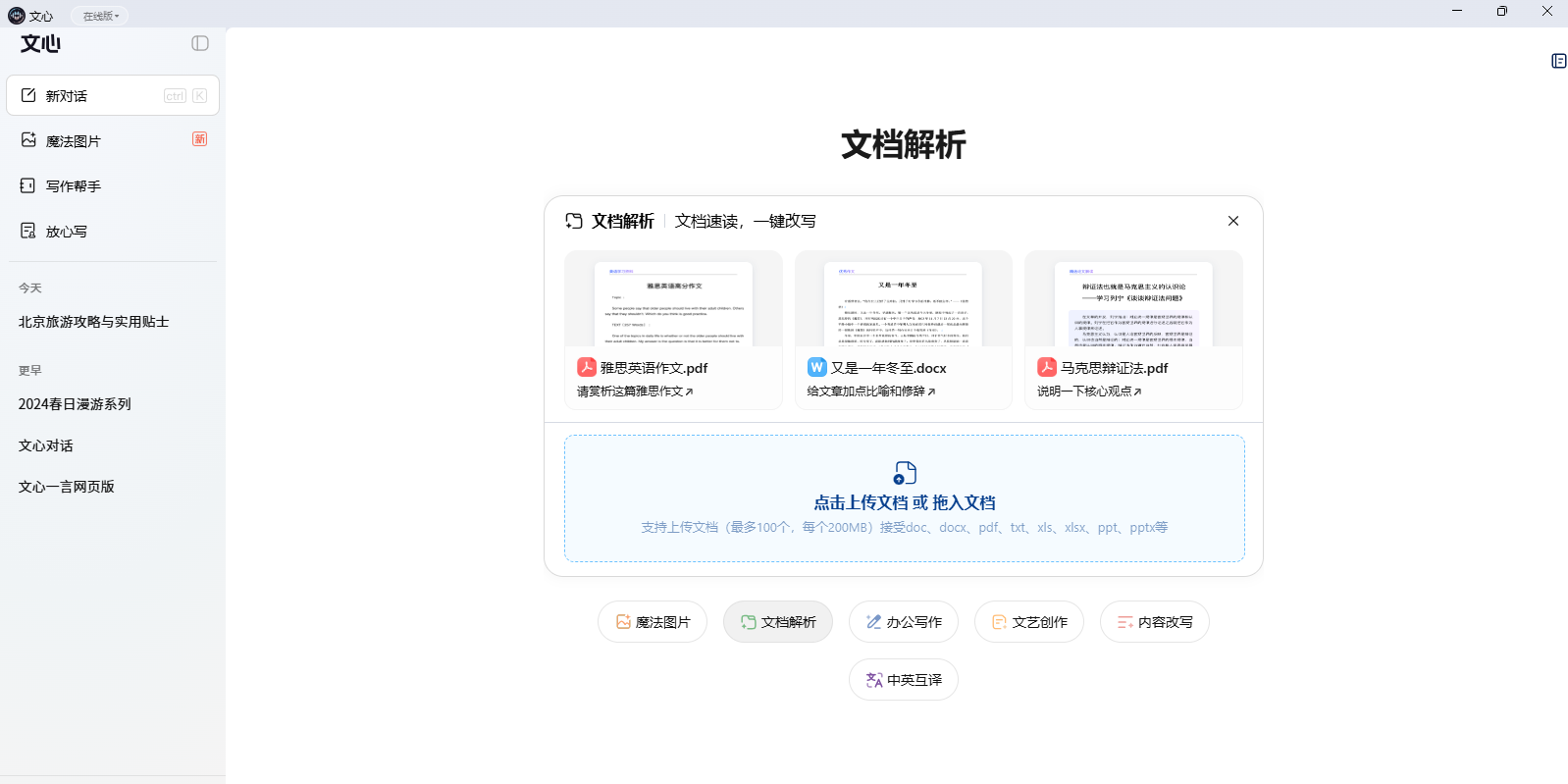Click the 说明一下核心观点 prompt link
The image size is (1568, 784).
click(x=1089, y=392)
